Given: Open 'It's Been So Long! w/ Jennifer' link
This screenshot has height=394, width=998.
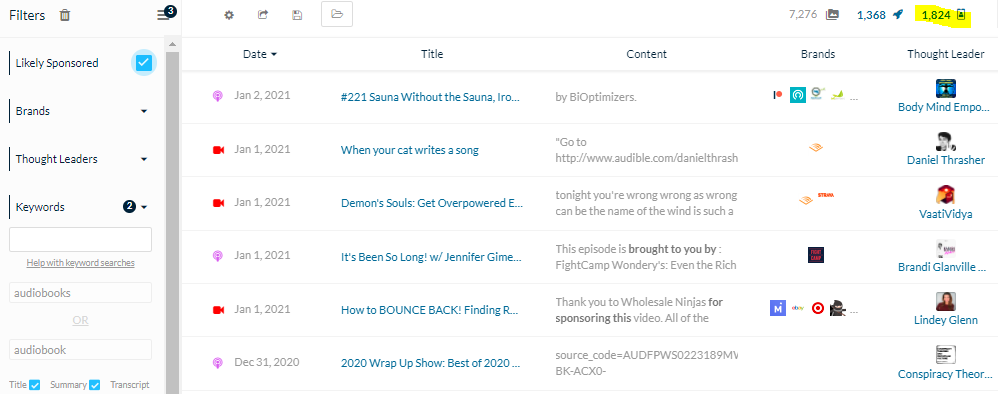Looking at the screenshot, I should pos(431,257).
